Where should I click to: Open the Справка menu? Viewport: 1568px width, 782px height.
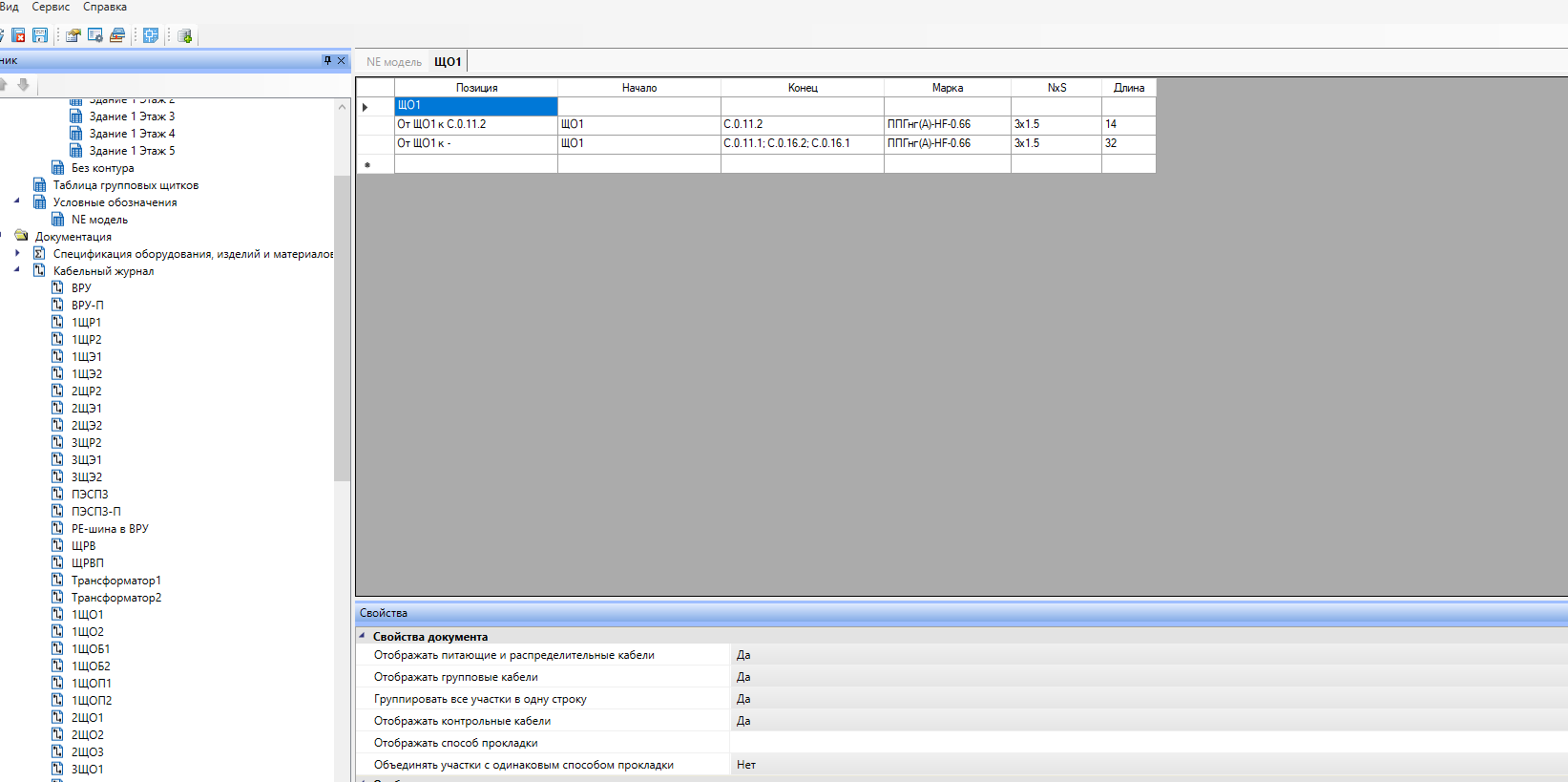coord(105,7)
